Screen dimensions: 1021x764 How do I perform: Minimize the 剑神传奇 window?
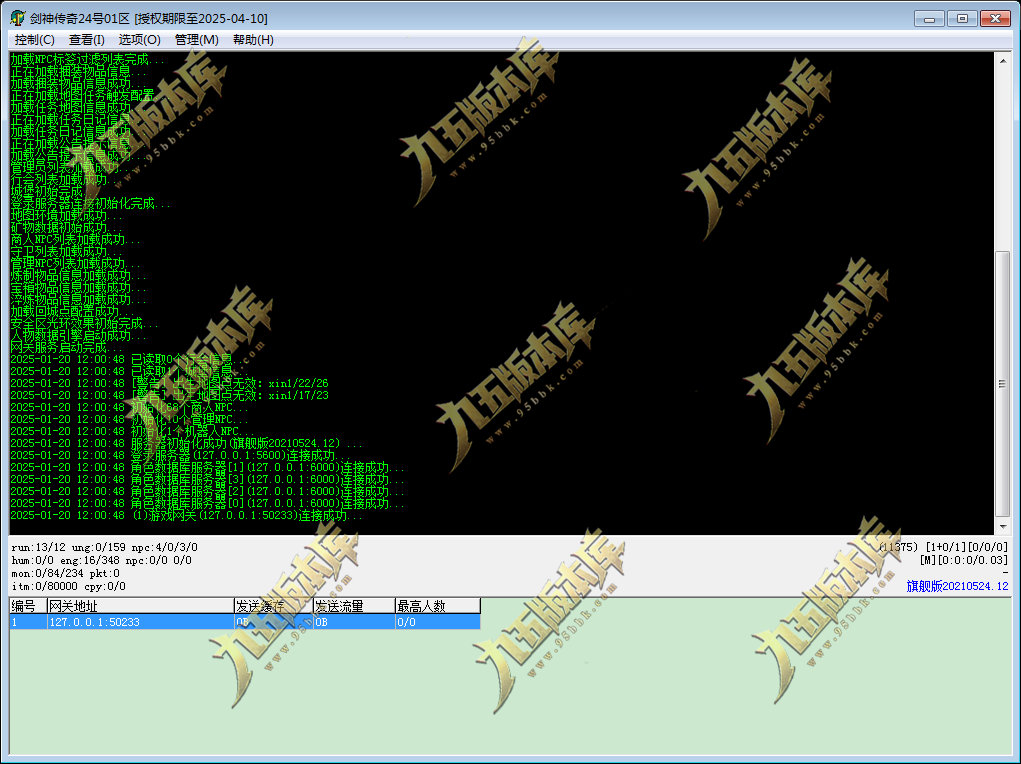pyautogui.click(x=929, y=18)
